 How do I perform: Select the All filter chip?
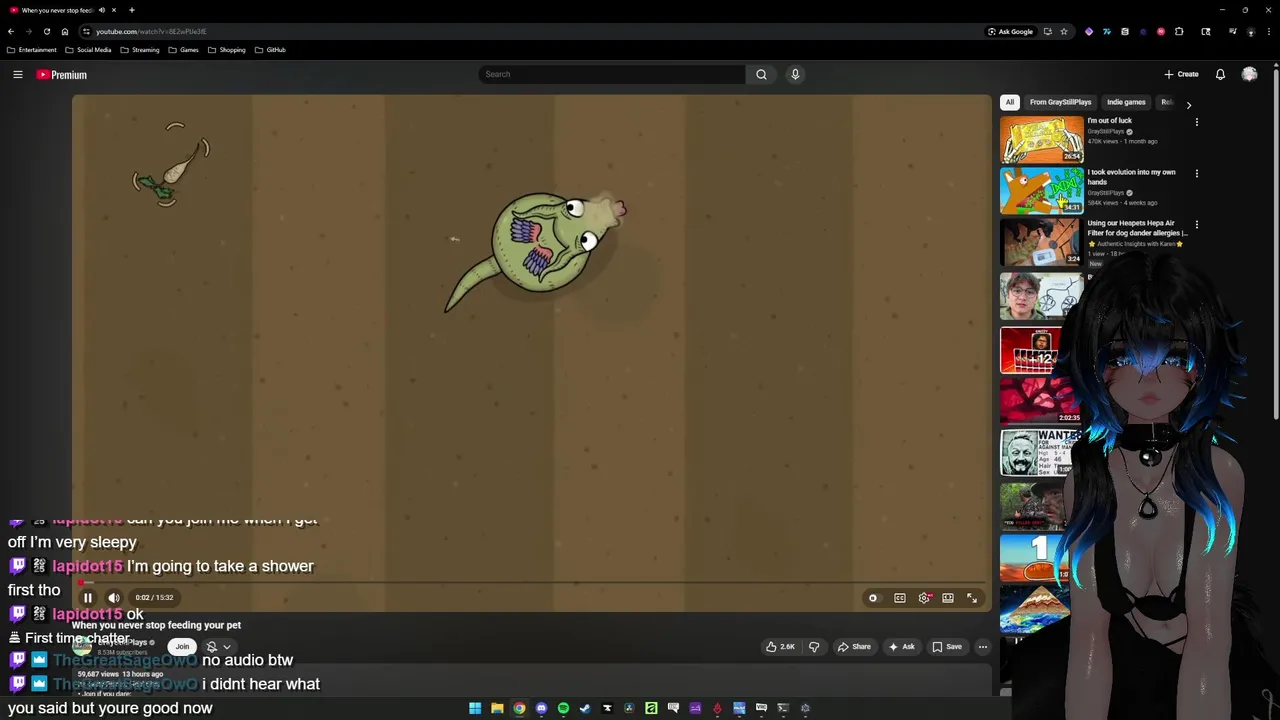tap(1010, 102)
